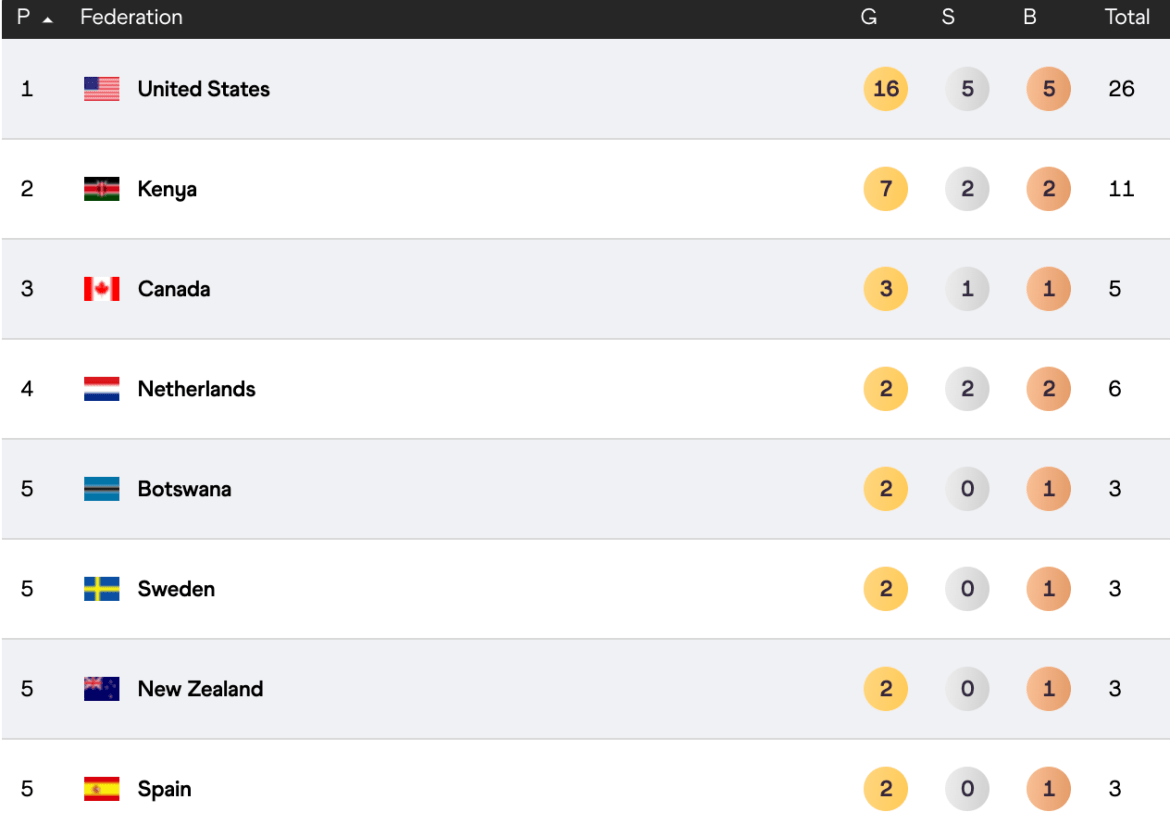
Task: Sort by the B bronze column header
Action: click(1029, 18)
